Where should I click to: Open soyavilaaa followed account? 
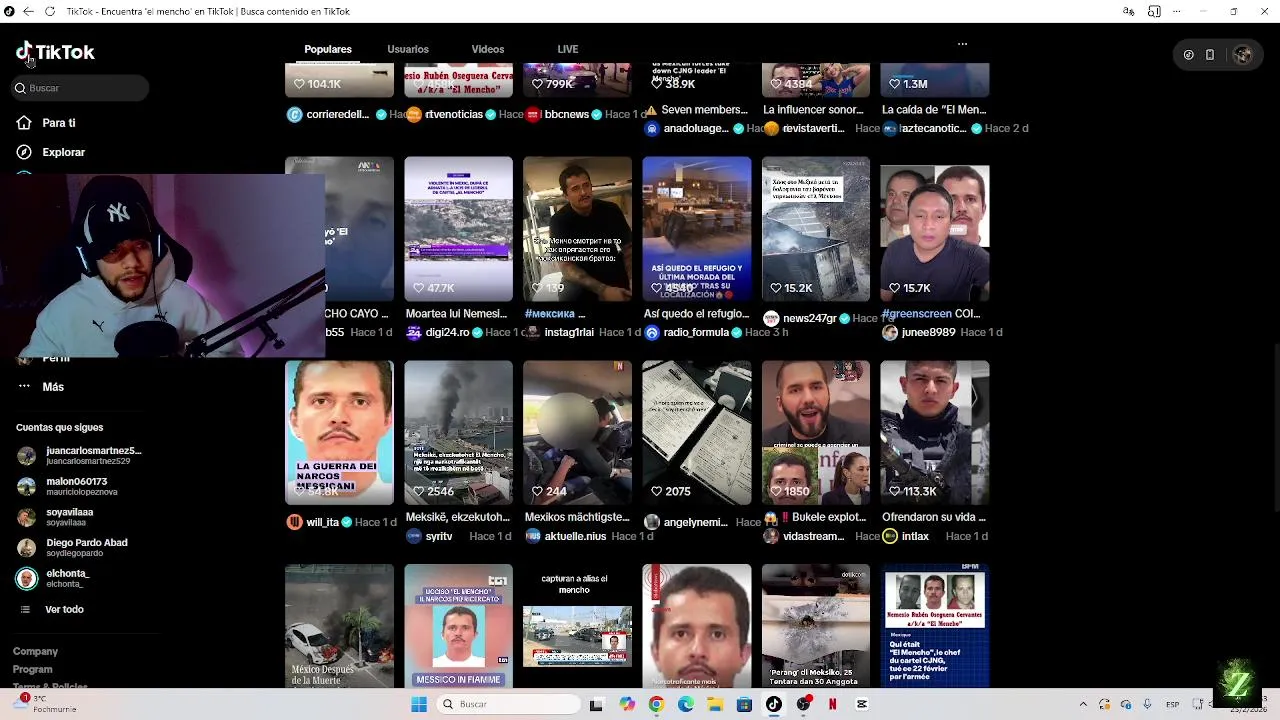[x=55, y=517]
